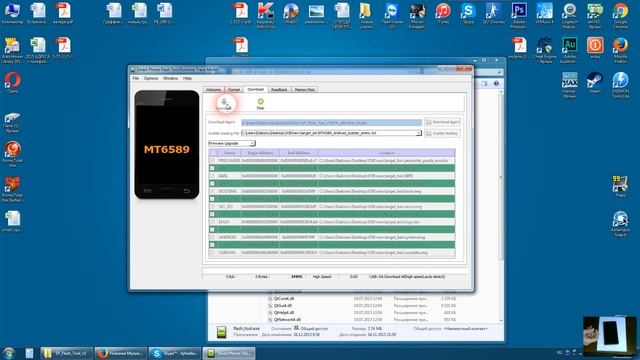640x360 pixels.
Task: Open the Opera desktop shortcut
Action: point(12,82)
